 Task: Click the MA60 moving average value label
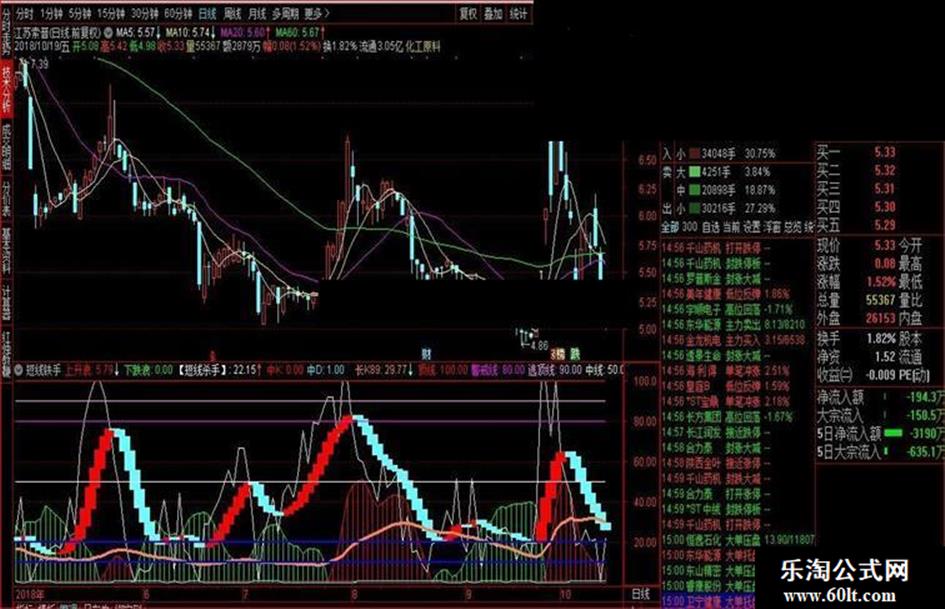click(301, 32)
